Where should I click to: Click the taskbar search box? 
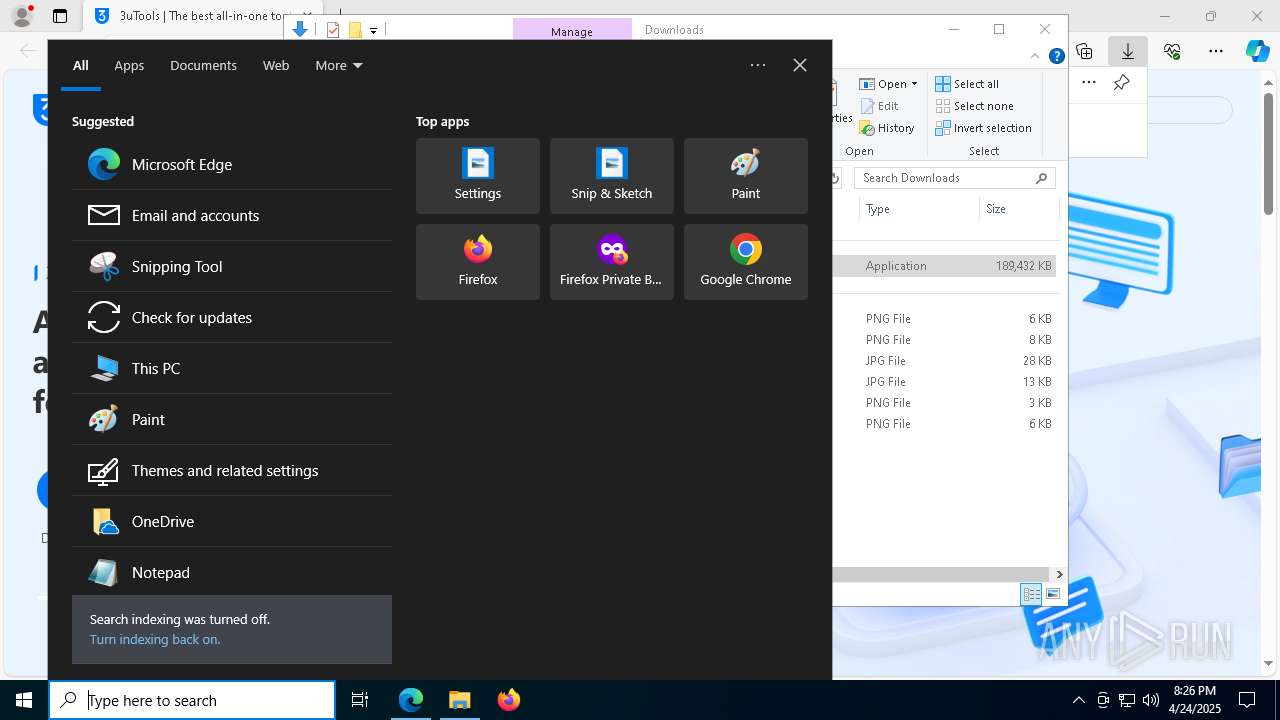(x=192, y=700)
